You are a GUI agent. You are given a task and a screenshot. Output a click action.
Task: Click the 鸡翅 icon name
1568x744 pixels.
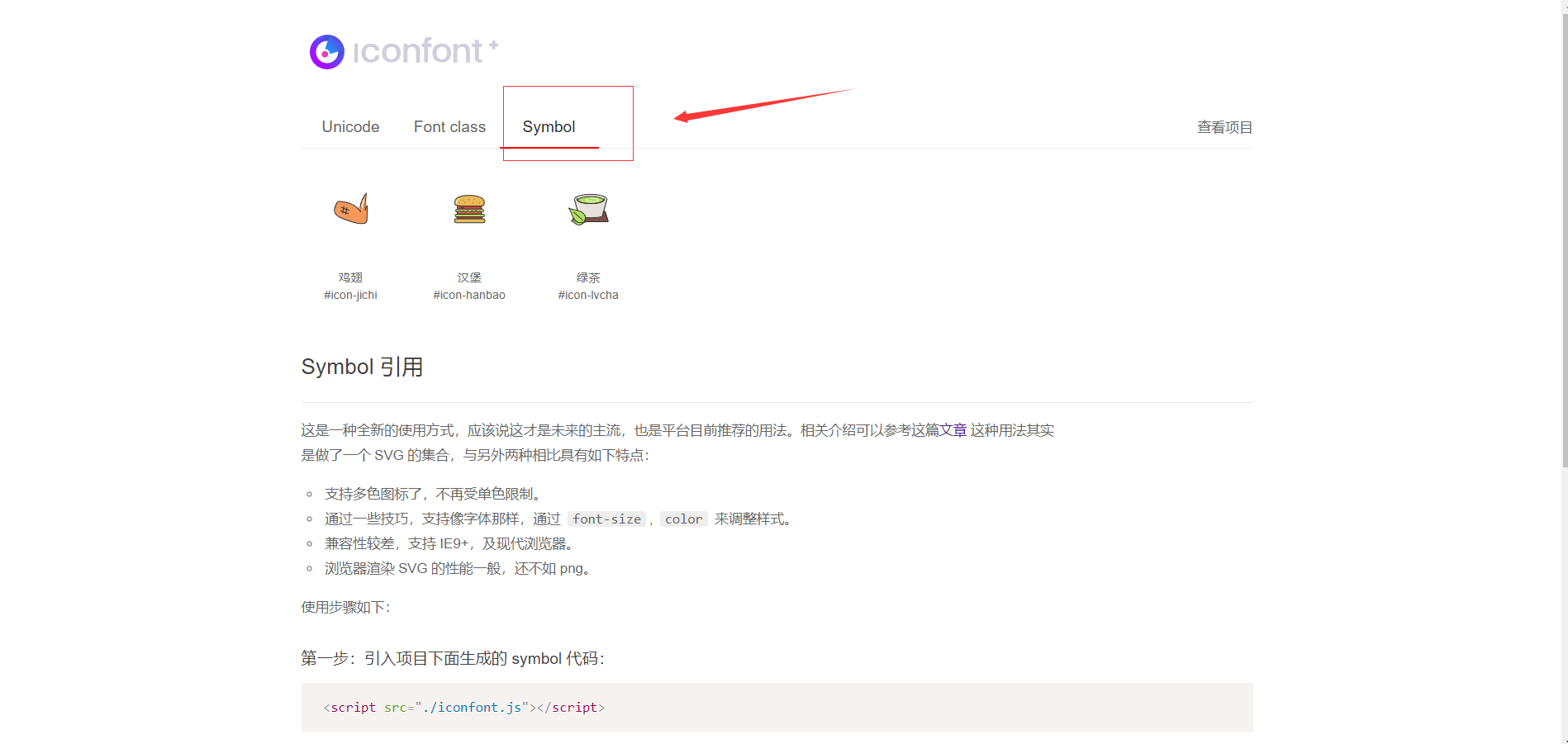click(x=350, y=277)
